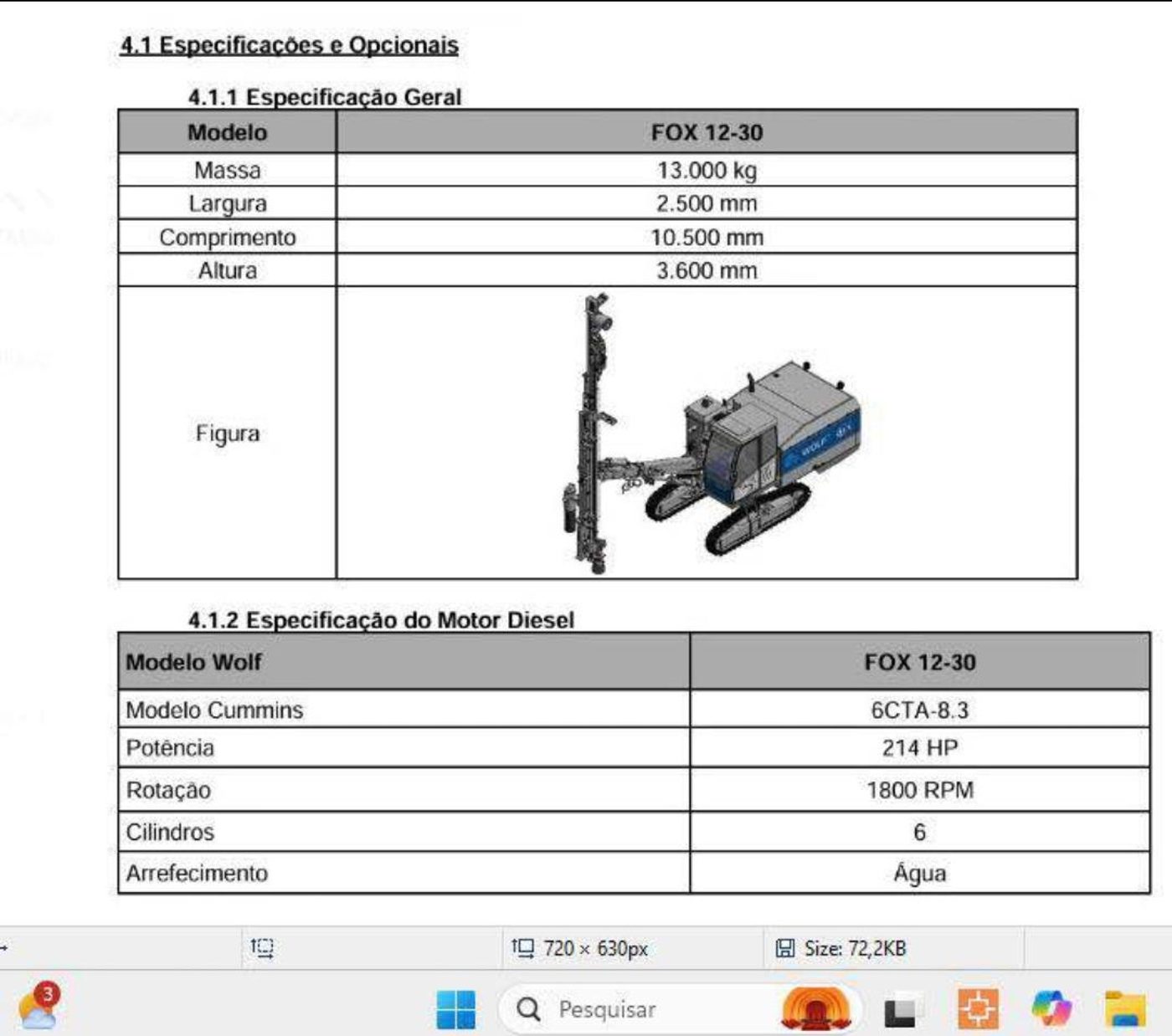This screenshot has width=1172, height=1036.
Task: Open the Windows Start menu
Action: pos(456,1009)
